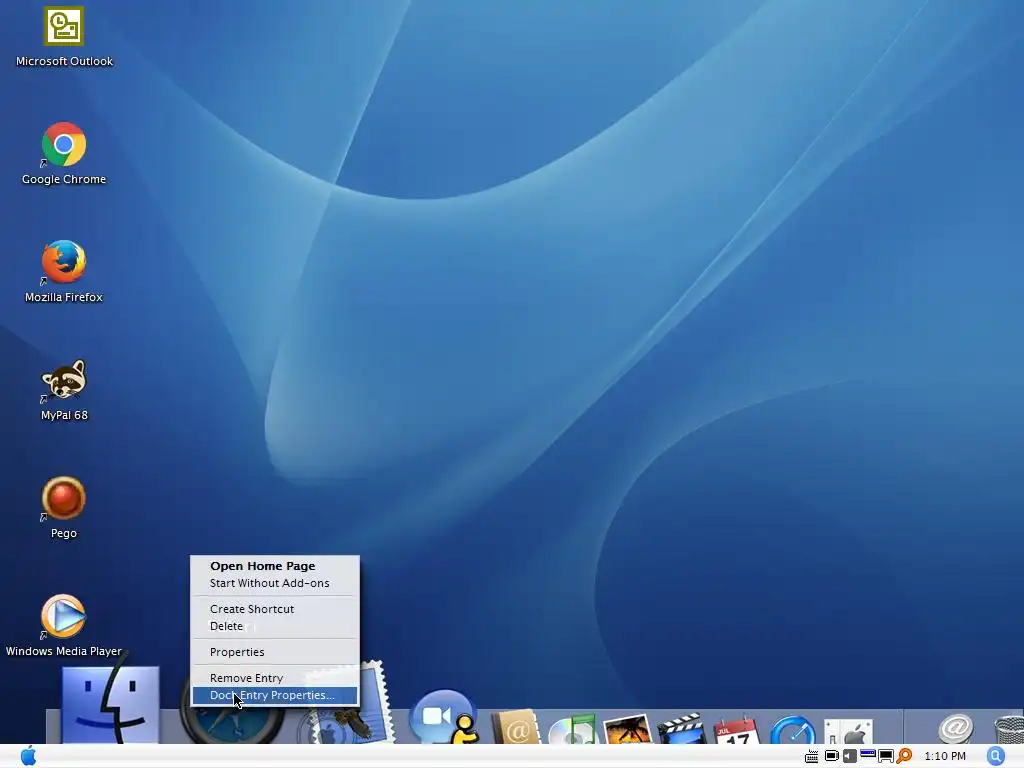Open the System Preferences dock icon
The height and width of the screenshot is (768, 1024).
click(x=848, y=731)
